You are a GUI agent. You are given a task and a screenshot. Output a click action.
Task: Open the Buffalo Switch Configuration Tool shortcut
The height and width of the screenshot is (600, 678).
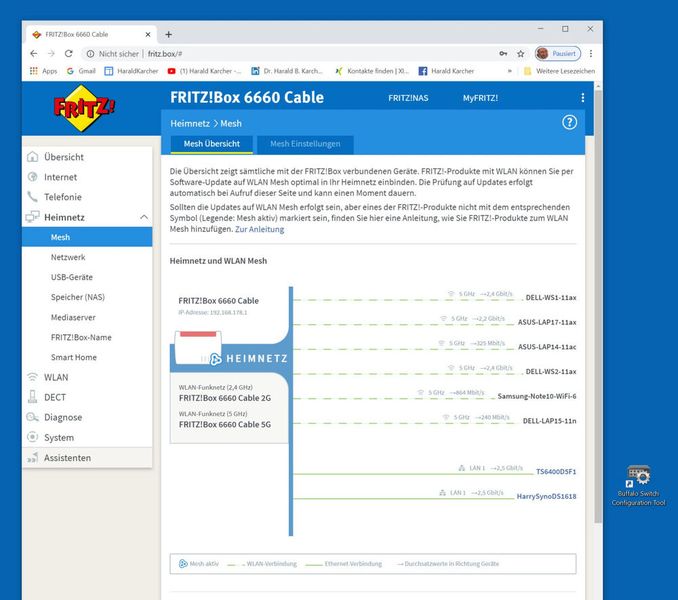638,486
